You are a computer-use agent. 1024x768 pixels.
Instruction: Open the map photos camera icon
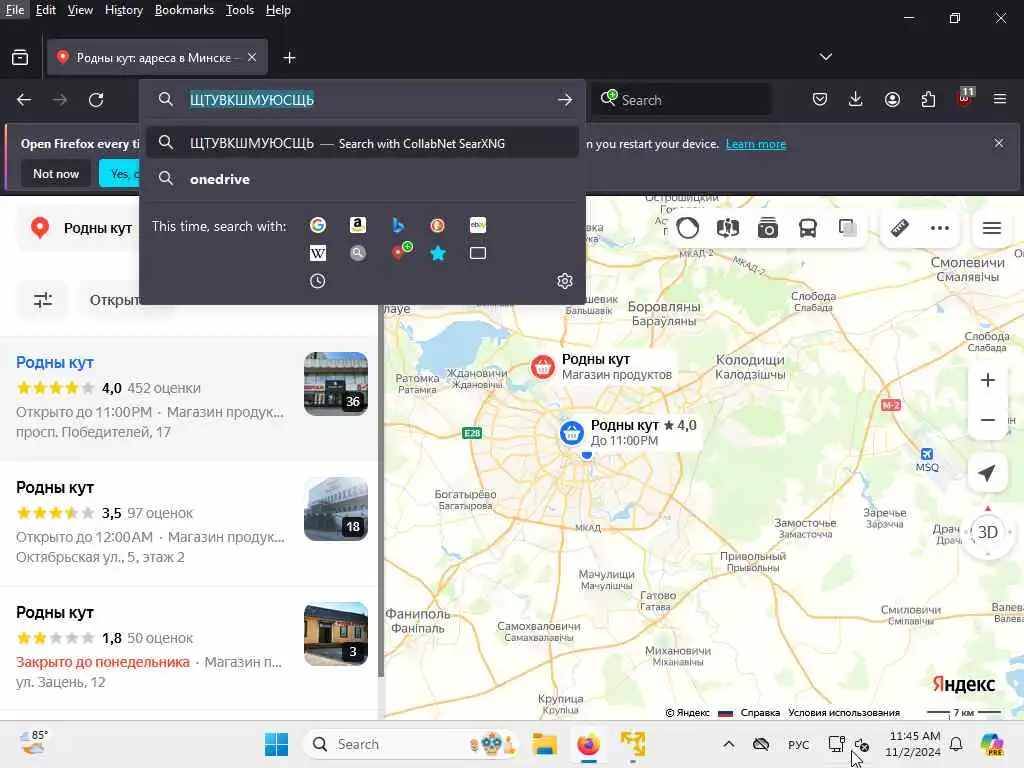768,228
